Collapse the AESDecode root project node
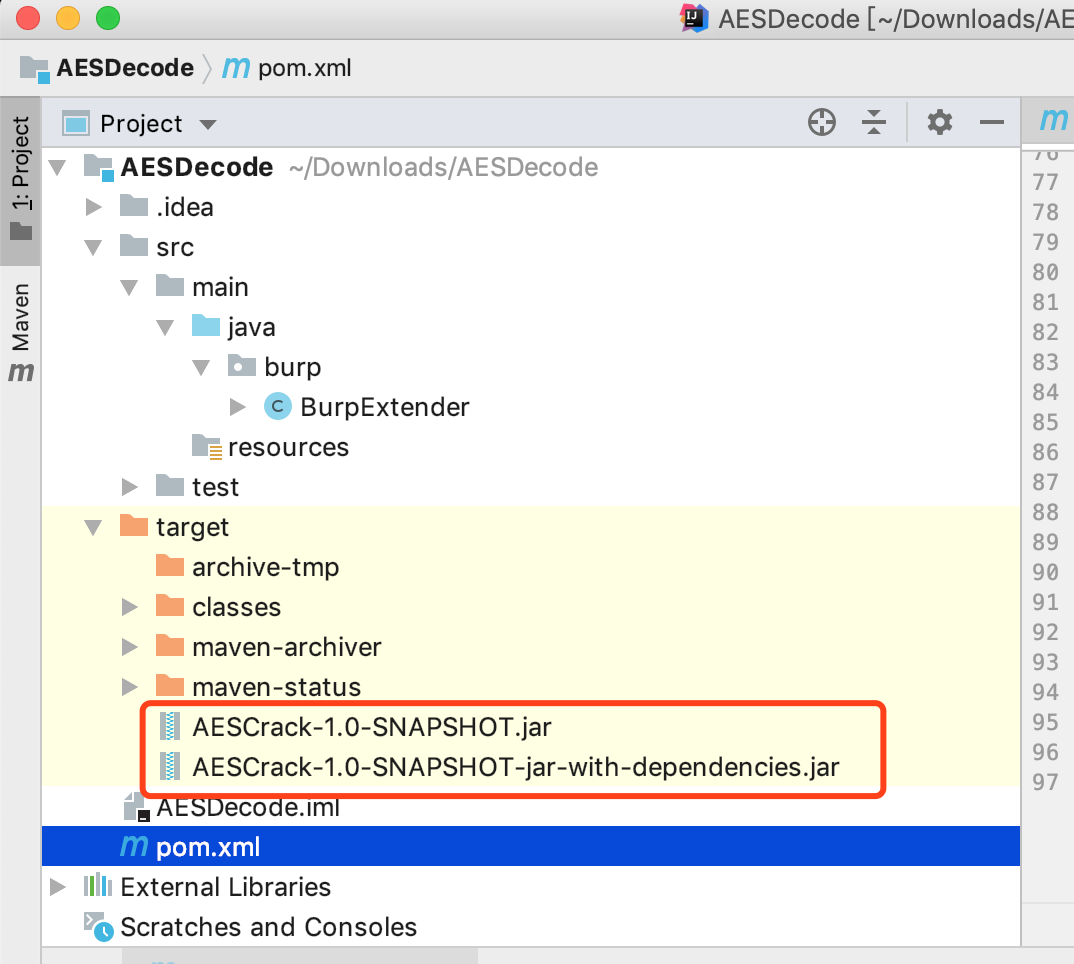Image resolution: width=1074 pixels, height=964 pixels. pos(58,167)
